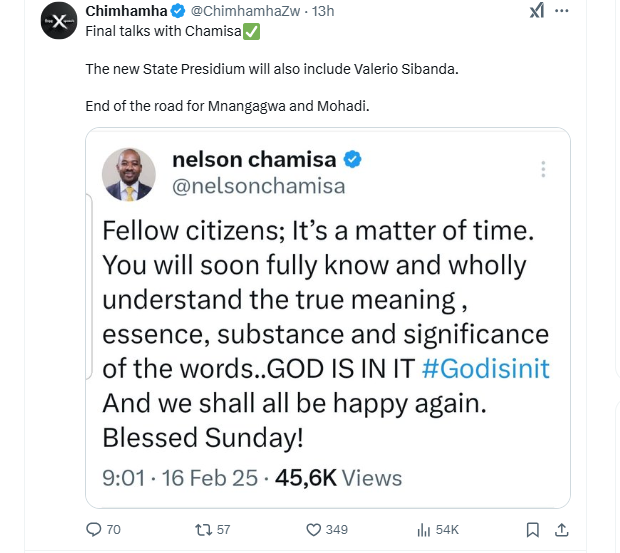Open the more options menu on Chimhamha's tweet
620x553 pixels.
(x=562, y=11)
